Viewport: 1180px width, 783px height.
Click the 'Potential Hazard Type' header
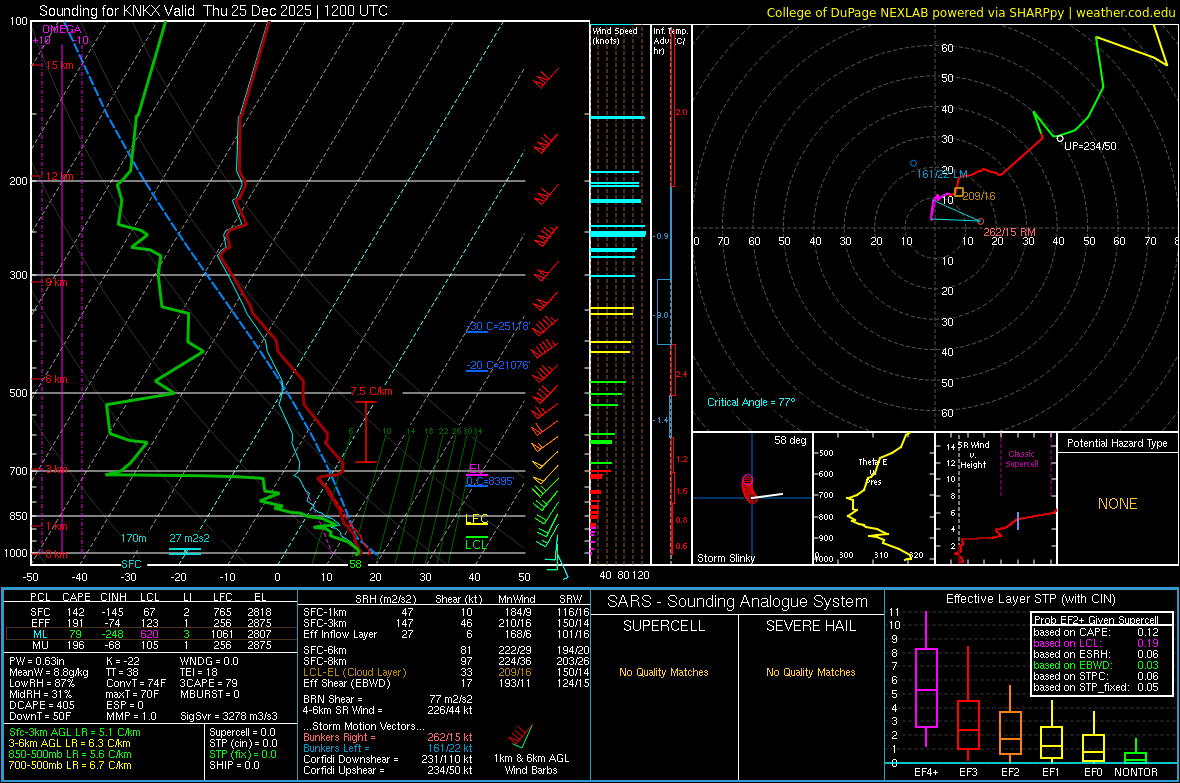tap(1117, 443)
